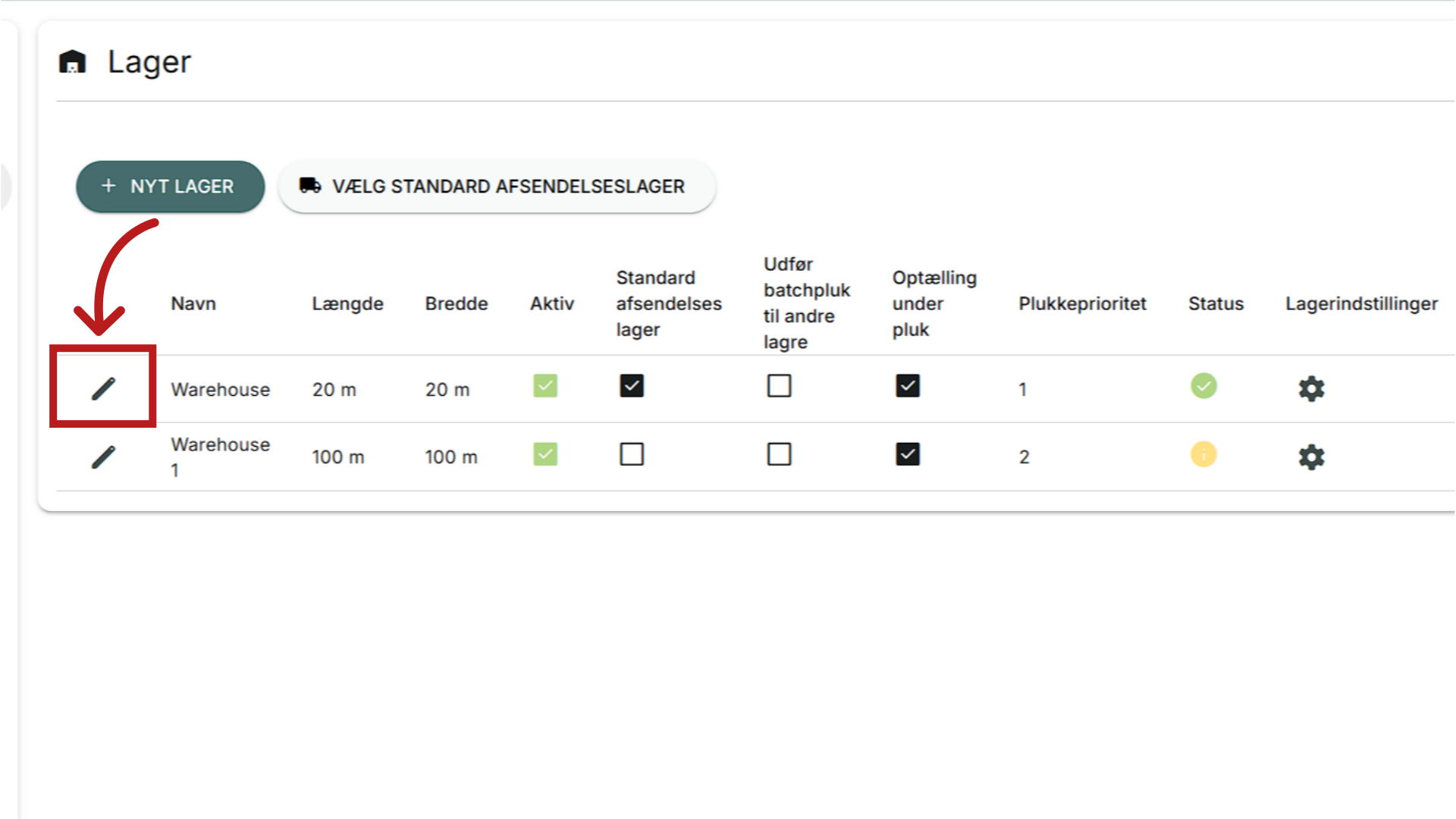
Task: Click VÆLG STANDARD AFSENDELSESLAGER button
Action: [x=497, y=187]
